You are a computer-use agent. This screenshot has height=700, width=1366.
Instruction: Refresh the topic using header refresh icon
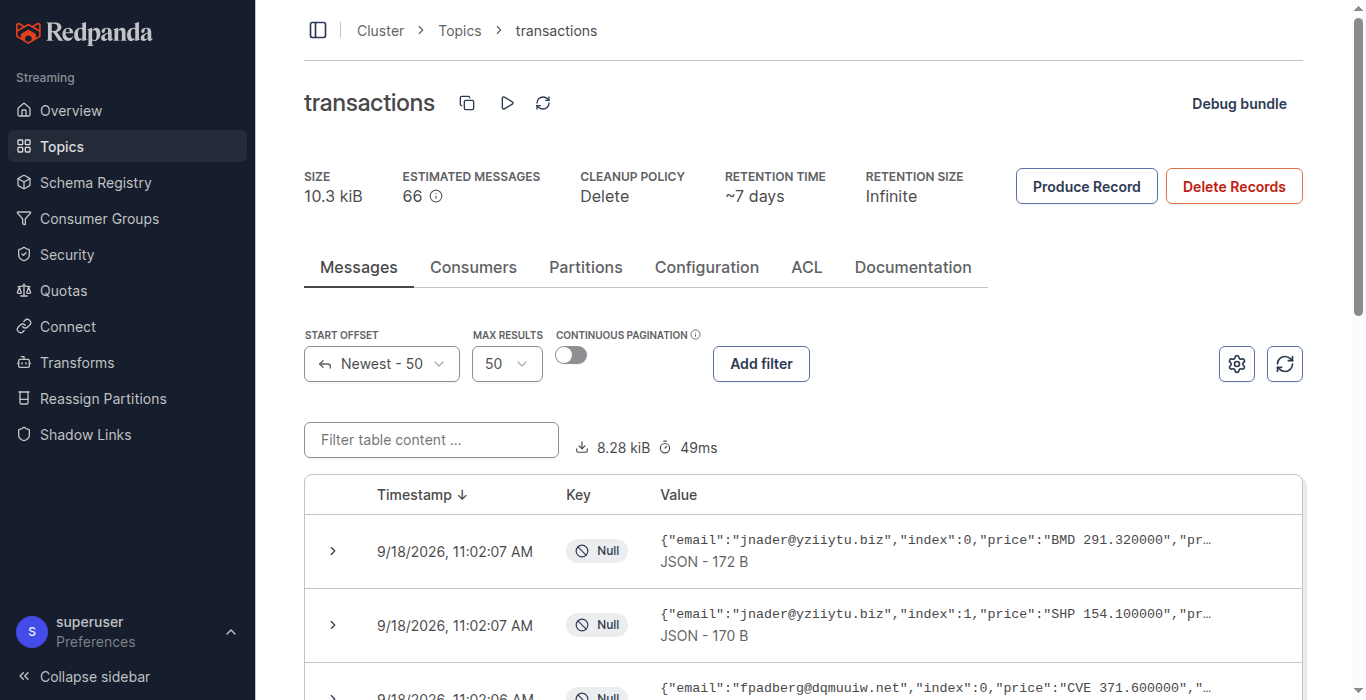543,103
